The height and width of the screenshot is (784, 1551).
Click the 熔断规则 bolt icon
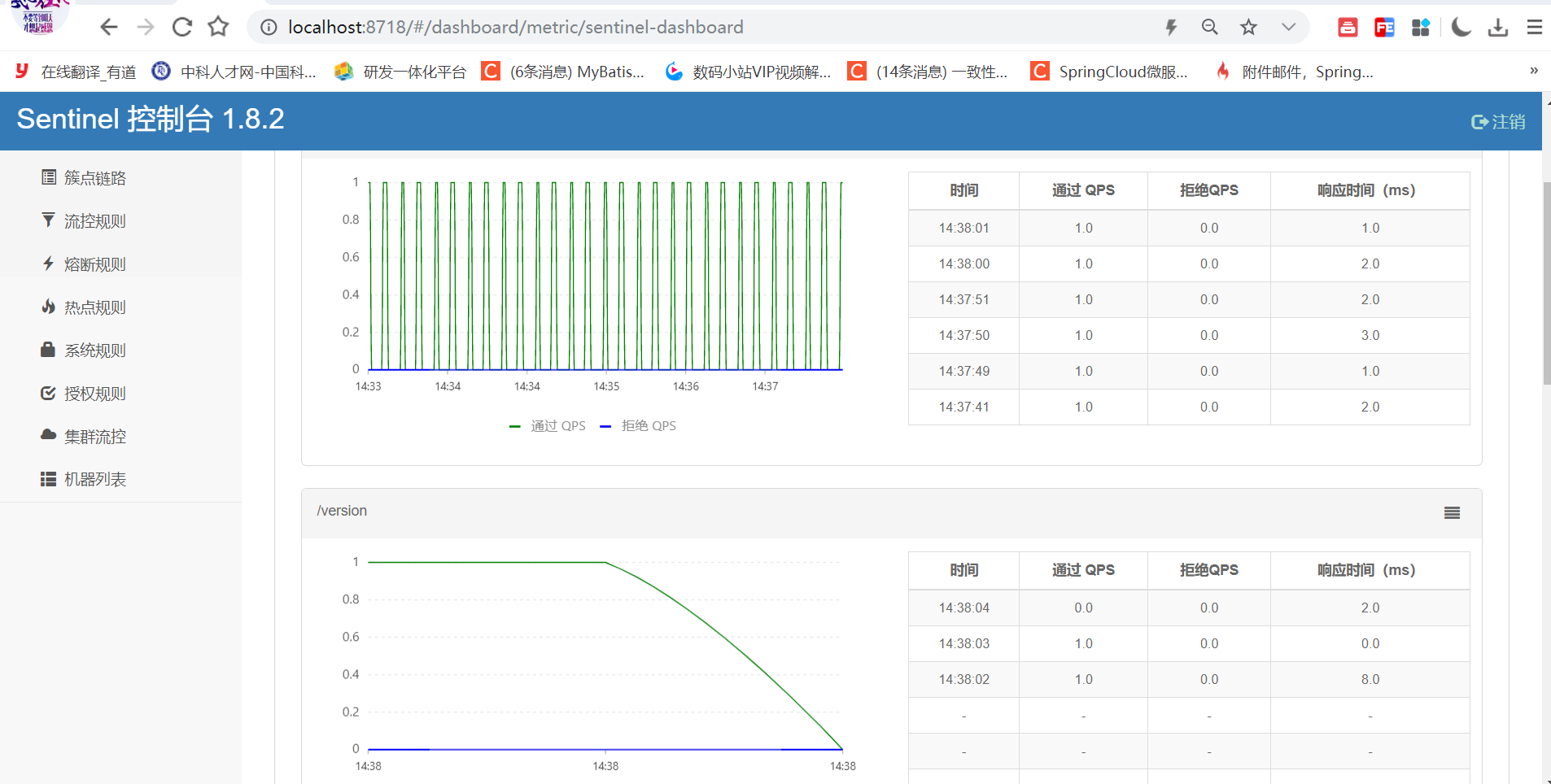point(49,264)
